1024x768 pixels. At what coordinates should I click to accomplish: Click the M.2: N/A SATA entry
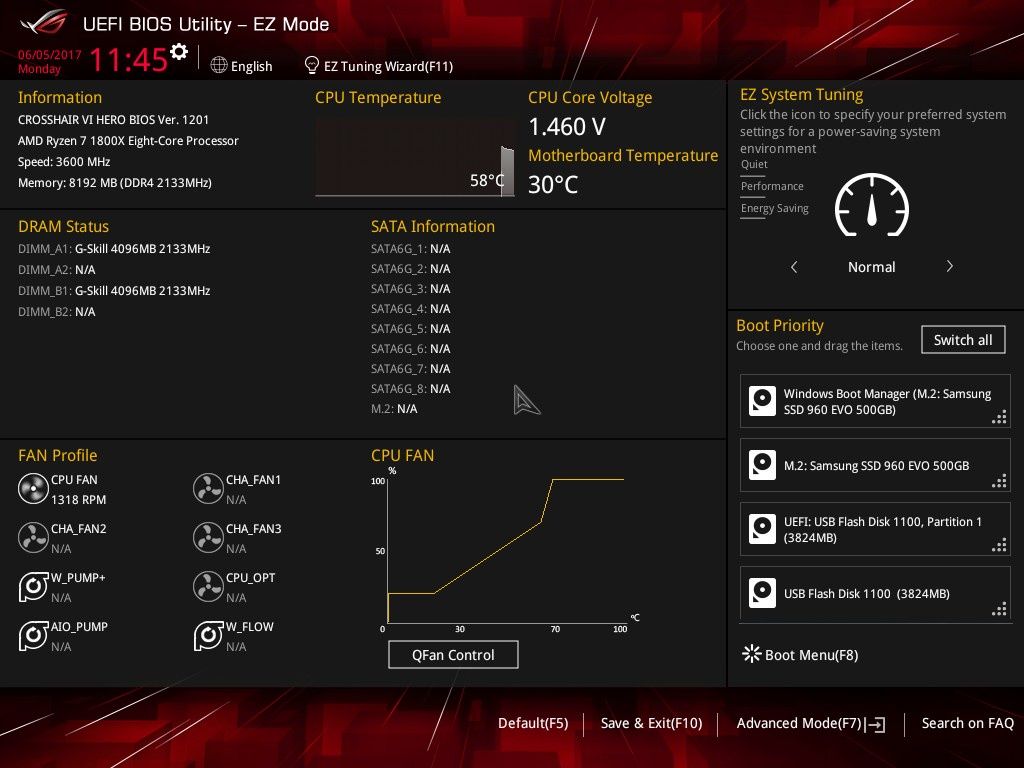pyautogui.click(x=394, y=409)
